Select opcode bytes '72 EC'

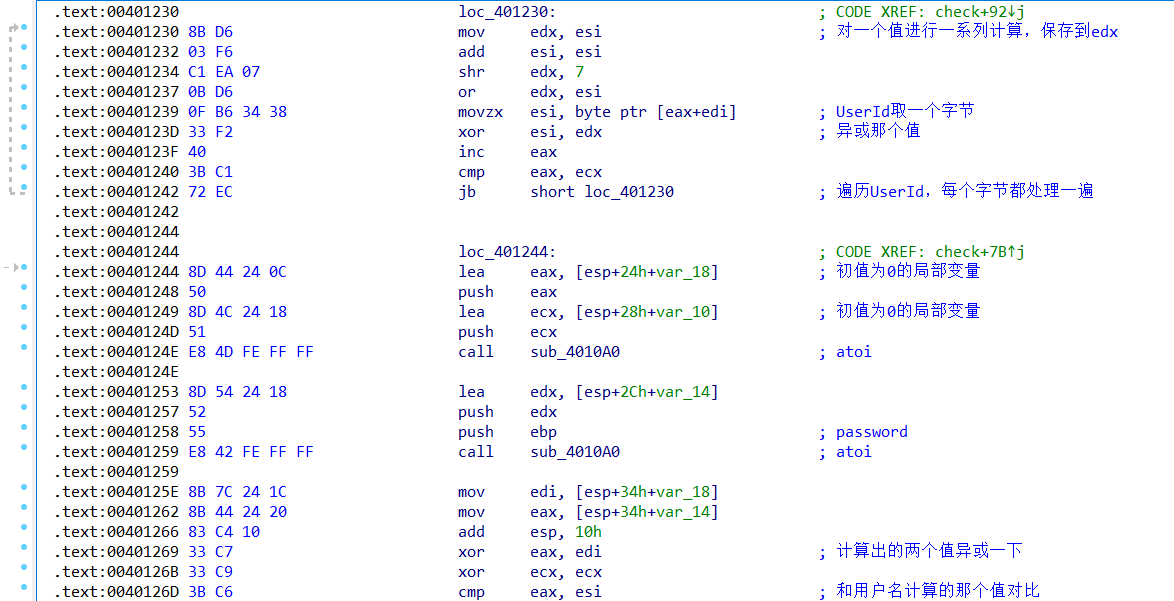[x=210, y=192]
